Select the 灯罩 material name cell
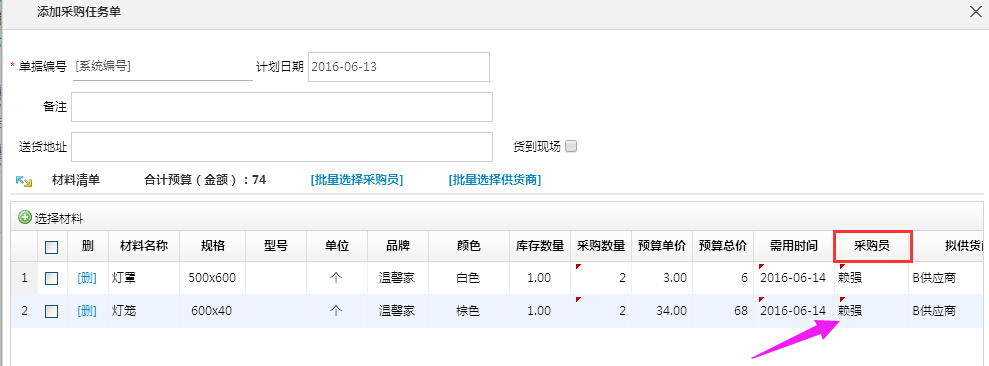 [x=144, y=278]
